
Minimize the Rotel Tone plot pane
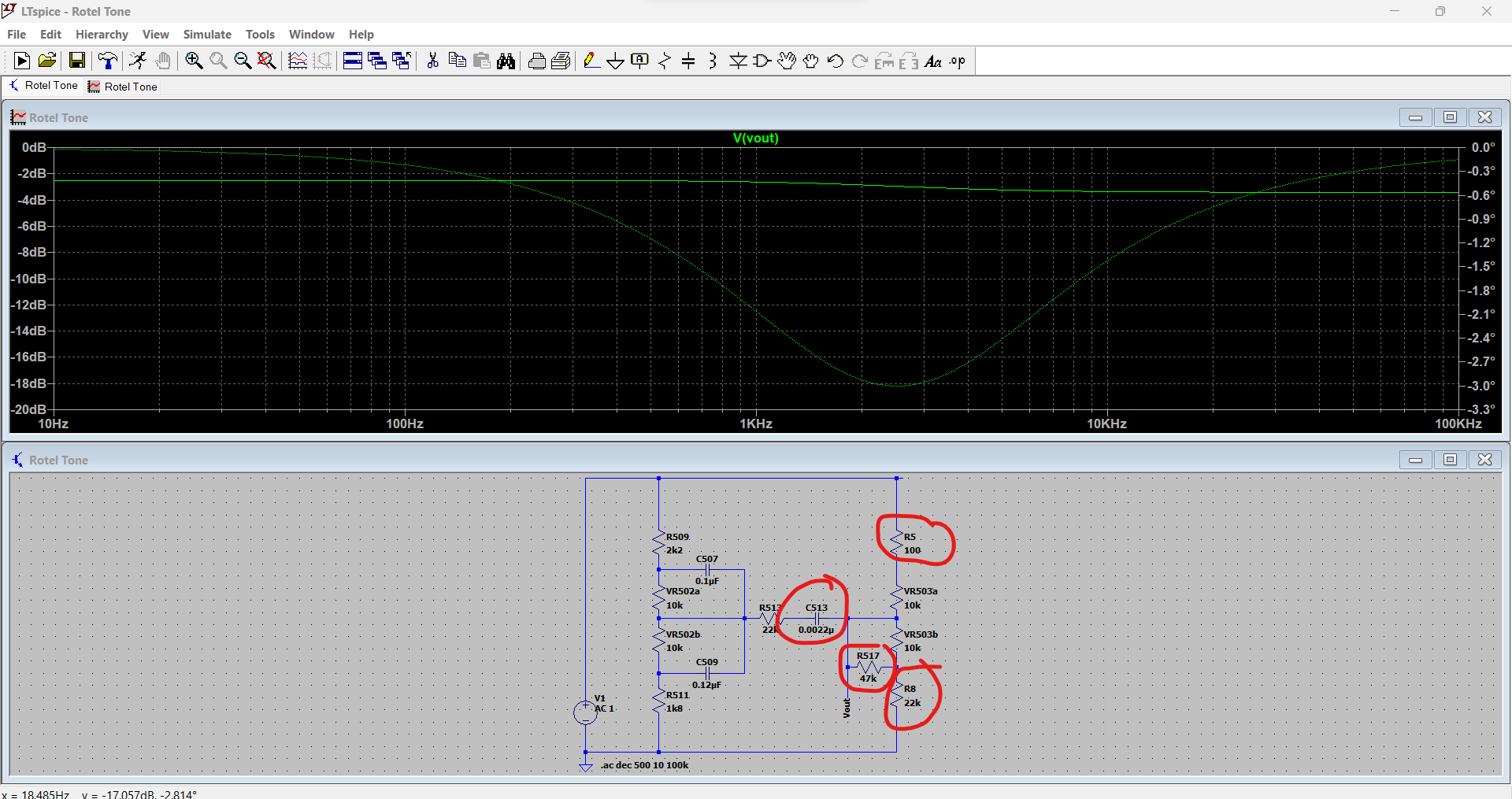click(x=1415, y=117)
